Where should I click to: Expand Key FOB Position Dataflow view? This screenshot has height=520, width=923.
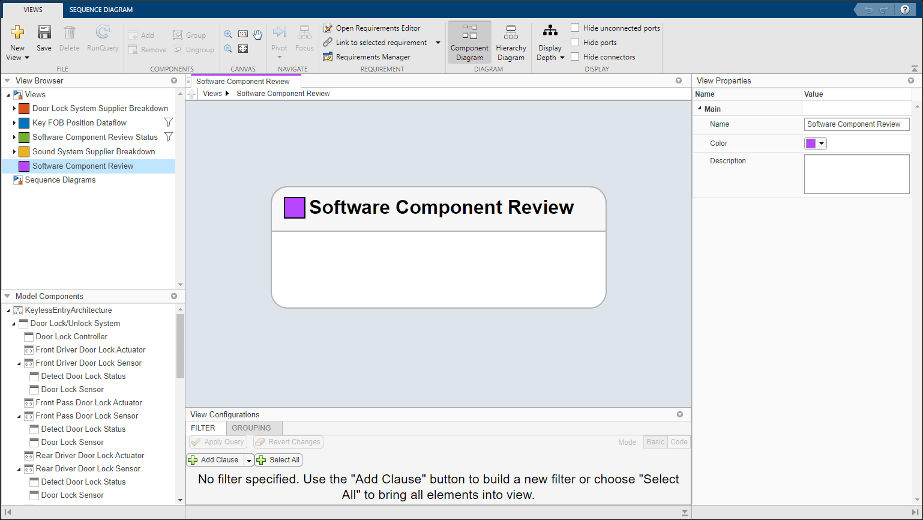point(14,122)
